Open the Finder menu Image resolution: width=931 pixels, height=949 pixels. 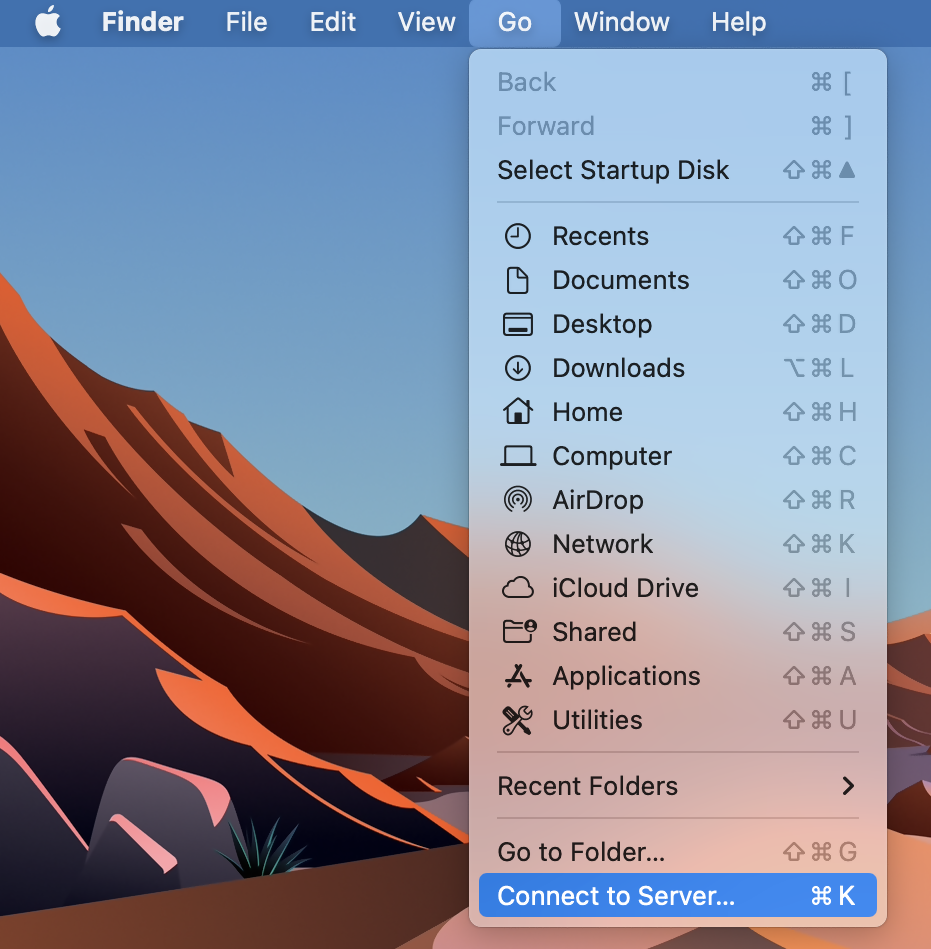click(142, 22)
